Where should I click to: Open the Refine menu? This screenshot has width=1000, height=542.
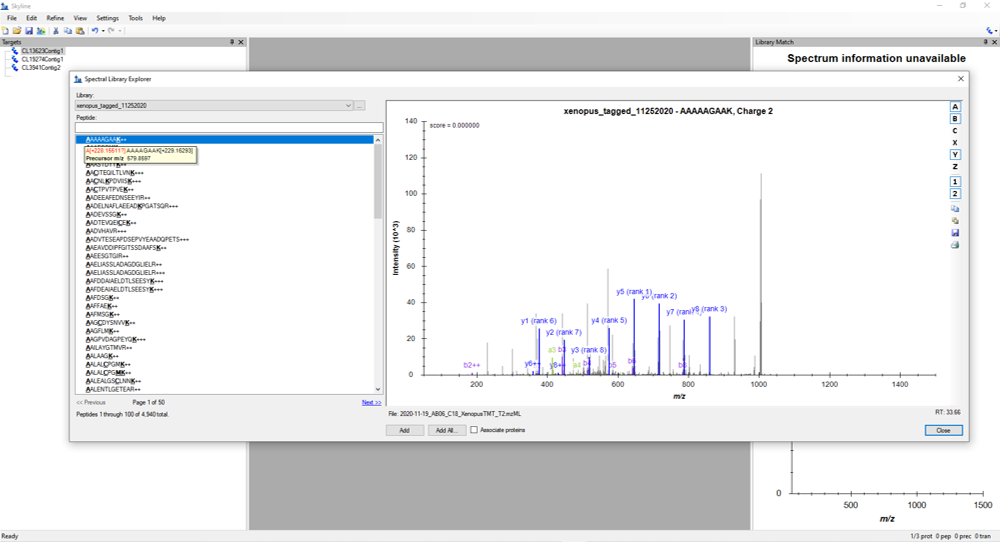click(x=55, y=18)
